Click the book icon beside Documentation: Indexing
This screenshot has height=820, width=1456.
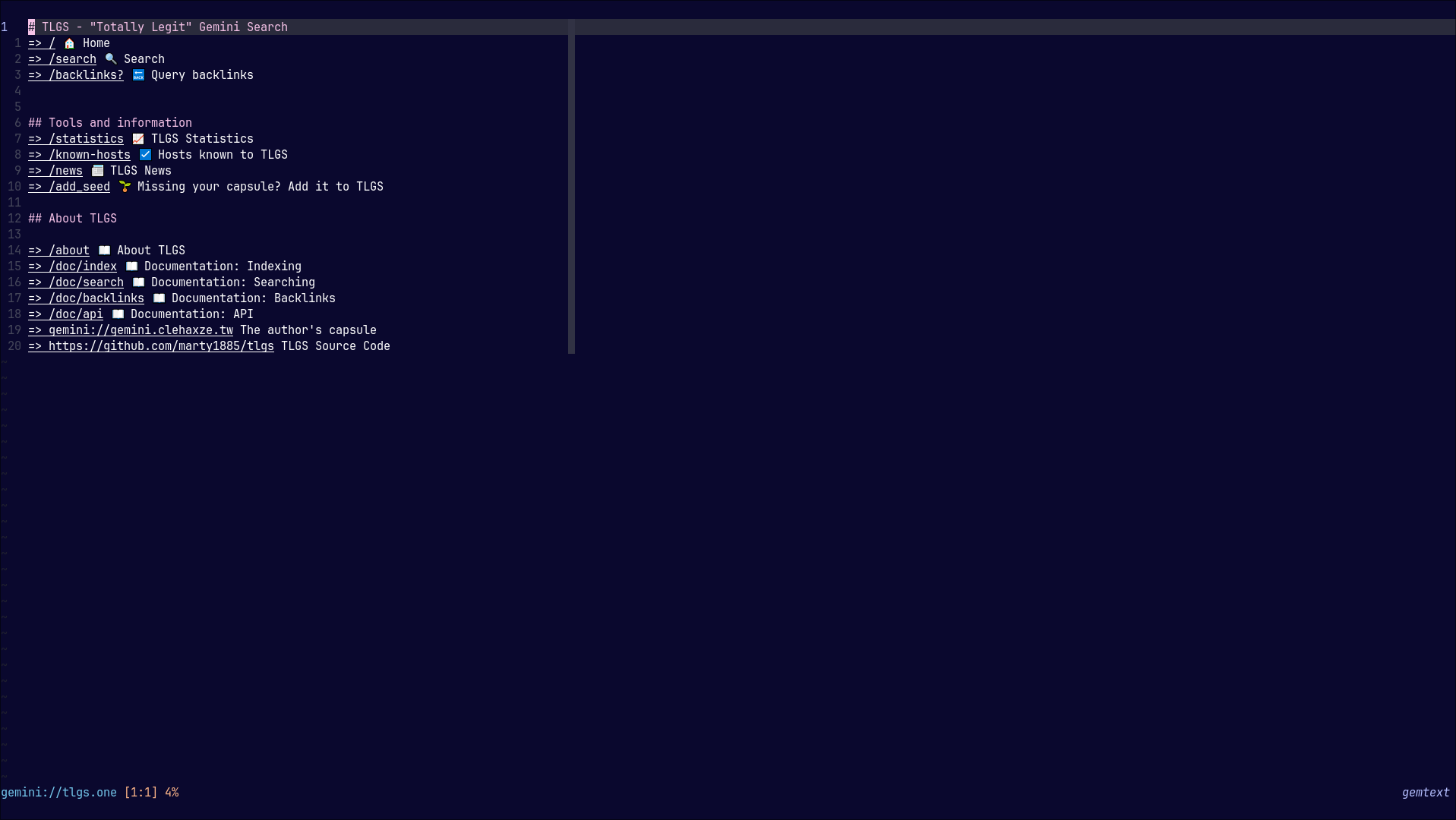(131, 266)
